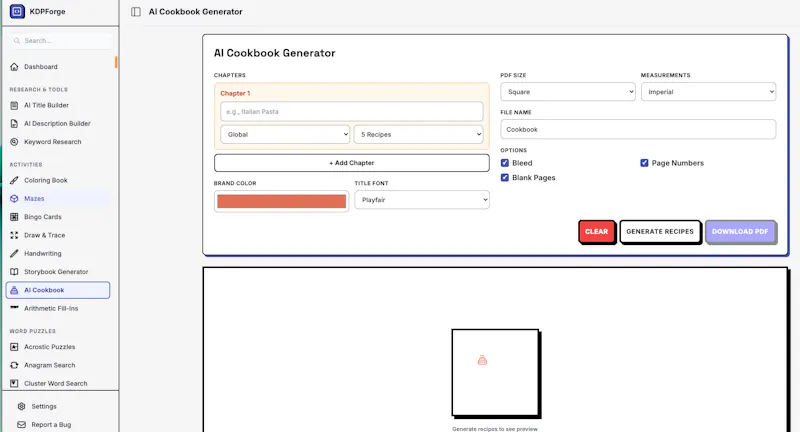Click the Cluster Word Search icon

coord(14,384)
